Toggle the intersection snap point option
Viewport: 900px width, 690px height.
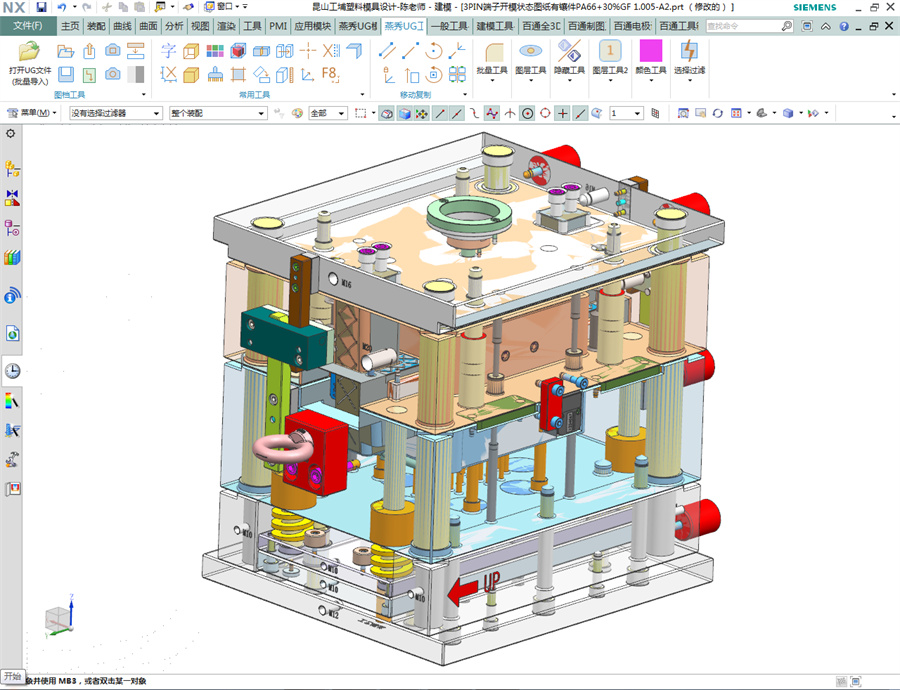point(509,114)
